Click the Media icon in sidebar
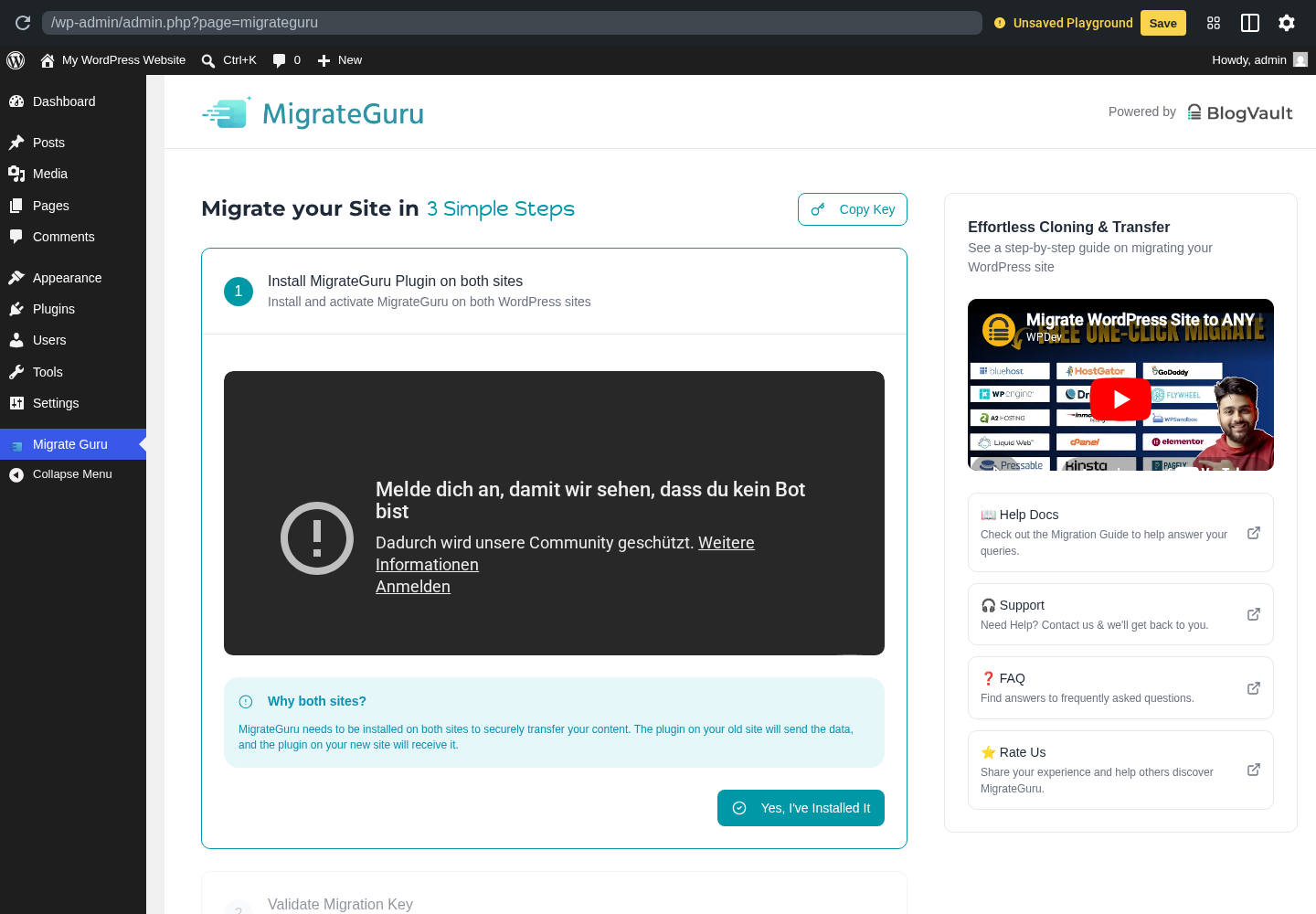1316x914 pixels. point(16,174)
